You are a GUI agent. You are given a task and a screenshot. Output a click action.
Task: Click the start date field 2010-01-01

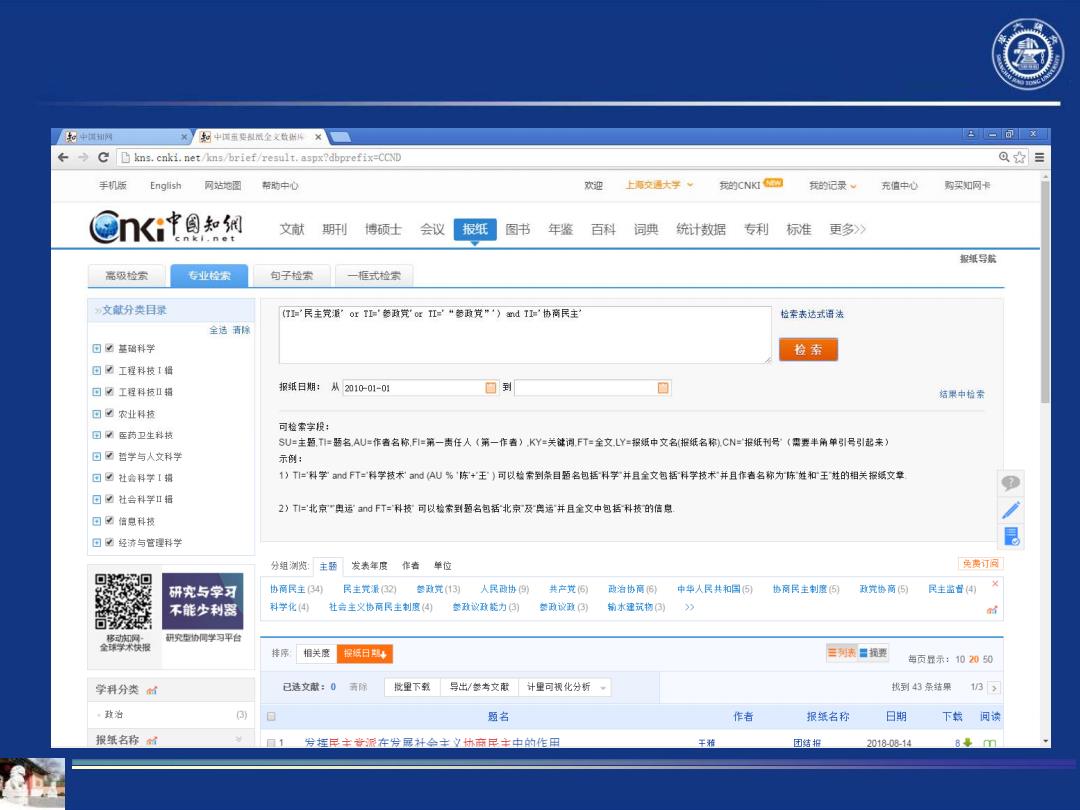point(420,388)
